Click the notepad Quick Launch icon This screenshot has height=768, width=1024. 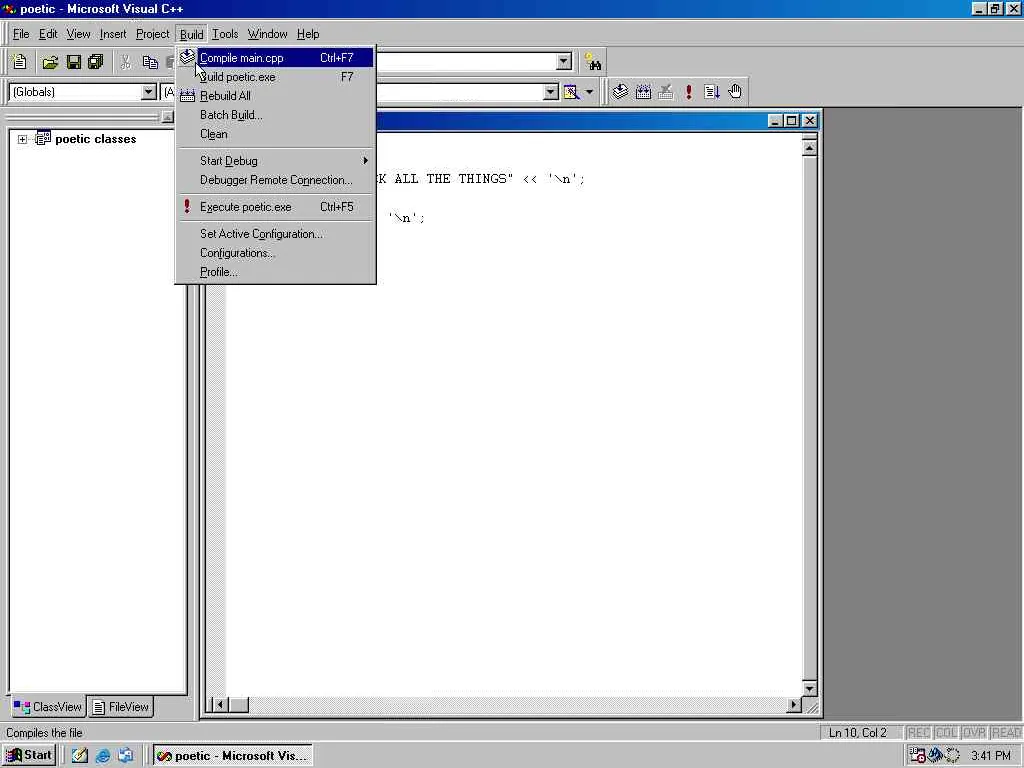coord(80,756)
